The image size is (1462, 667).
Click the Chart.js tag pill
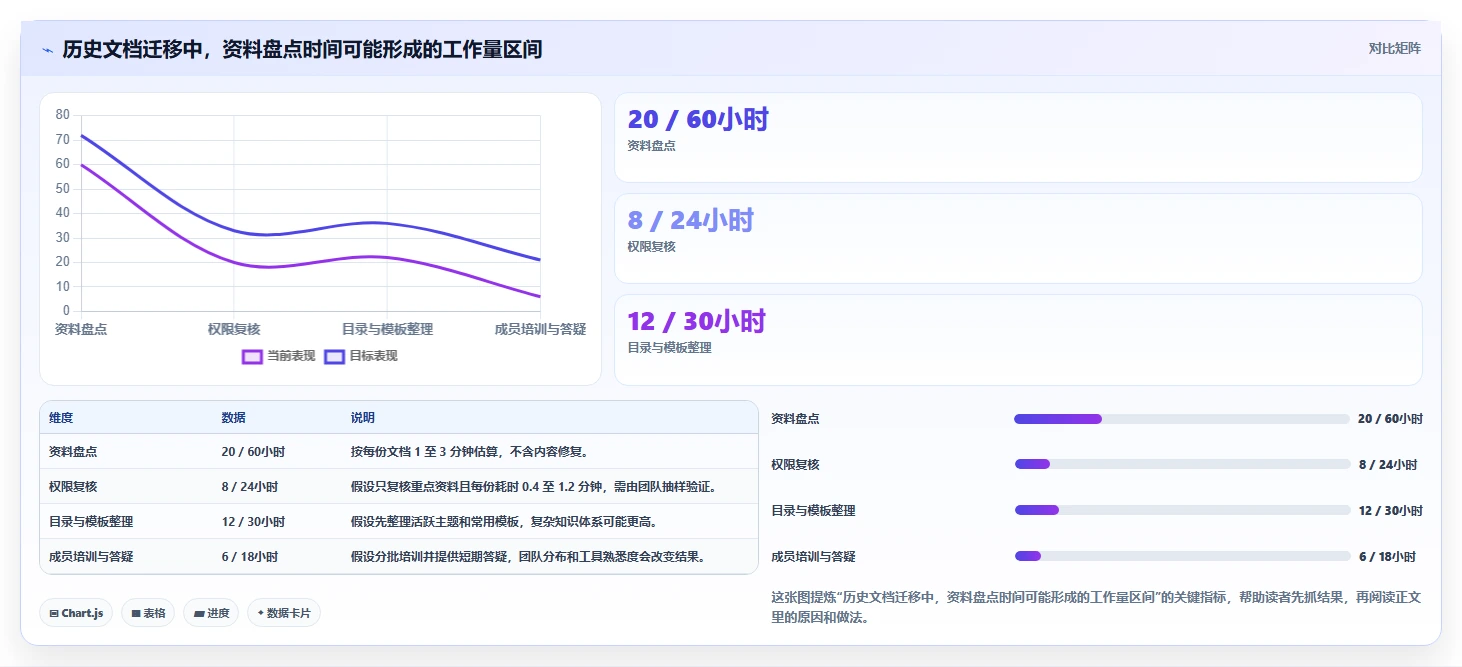click(x=76, y=613)
